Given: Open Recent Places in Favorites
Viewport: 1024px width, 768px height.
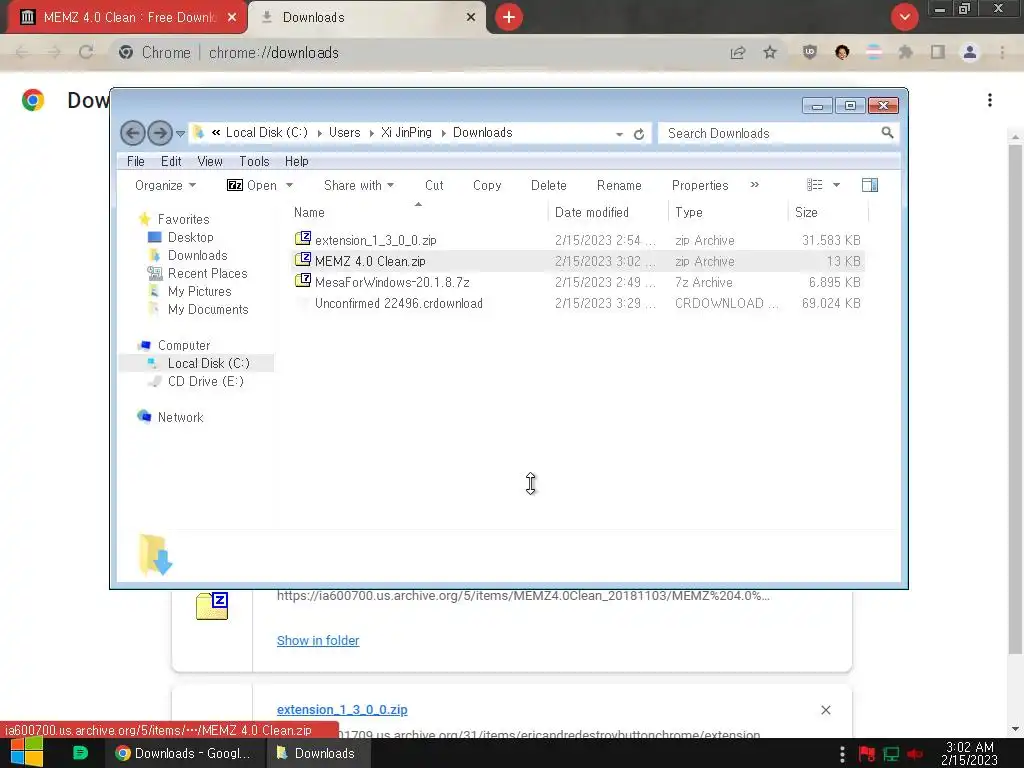Looking at the screenshot, I should click(x=207, y=273).
